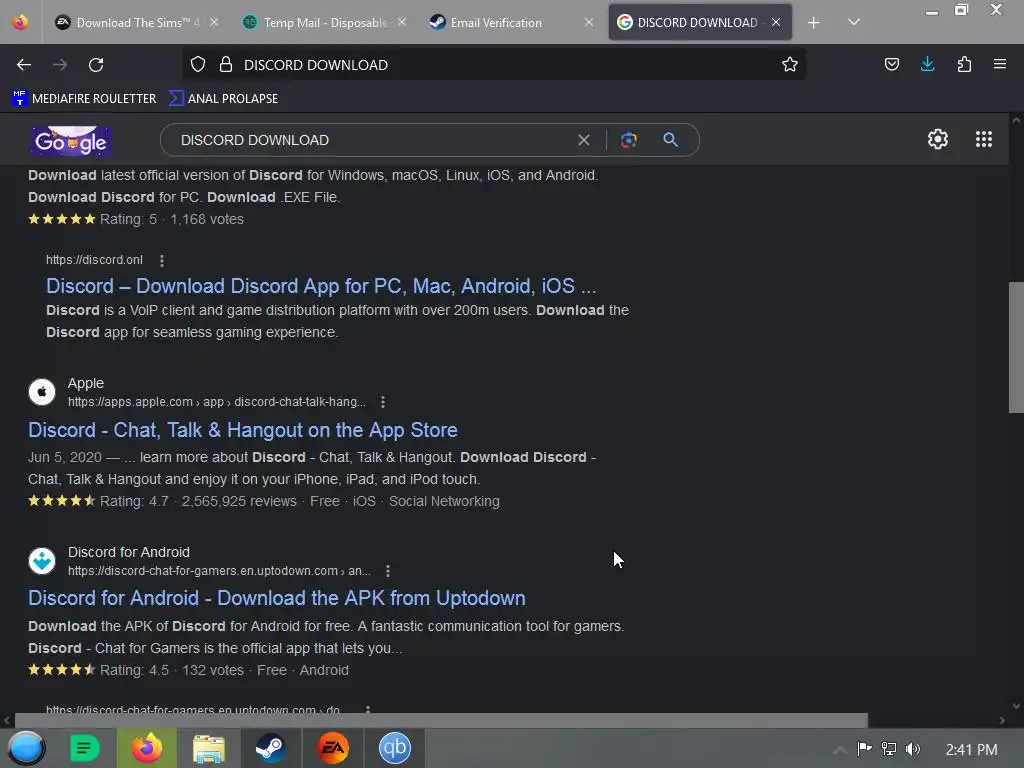Viewport: 1024px width, 768px height.
Task: Open the Firefox View button
Action: click(20, 22)
